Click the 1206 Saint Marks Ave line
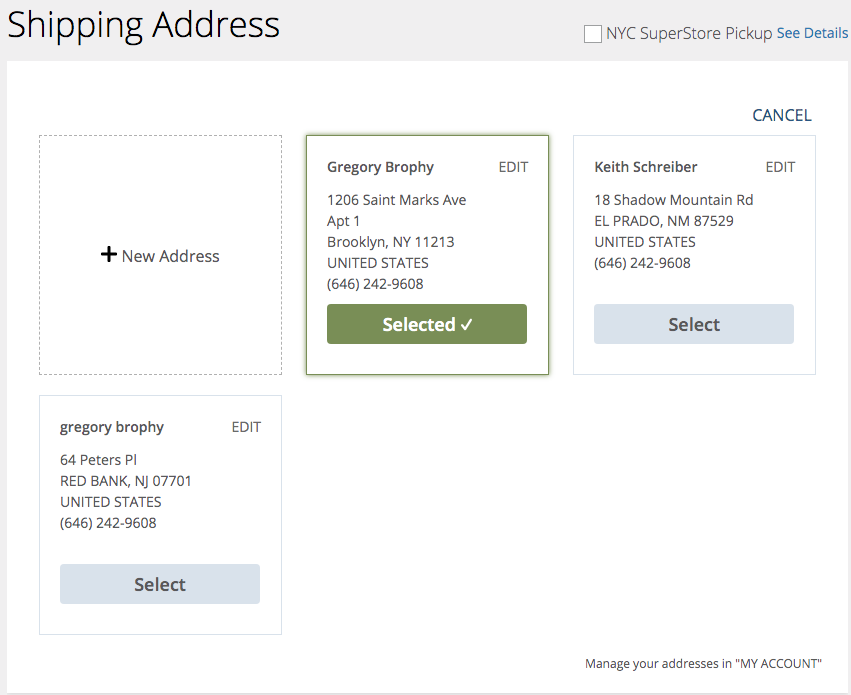The image size is (851, 695). click(396, 200)
